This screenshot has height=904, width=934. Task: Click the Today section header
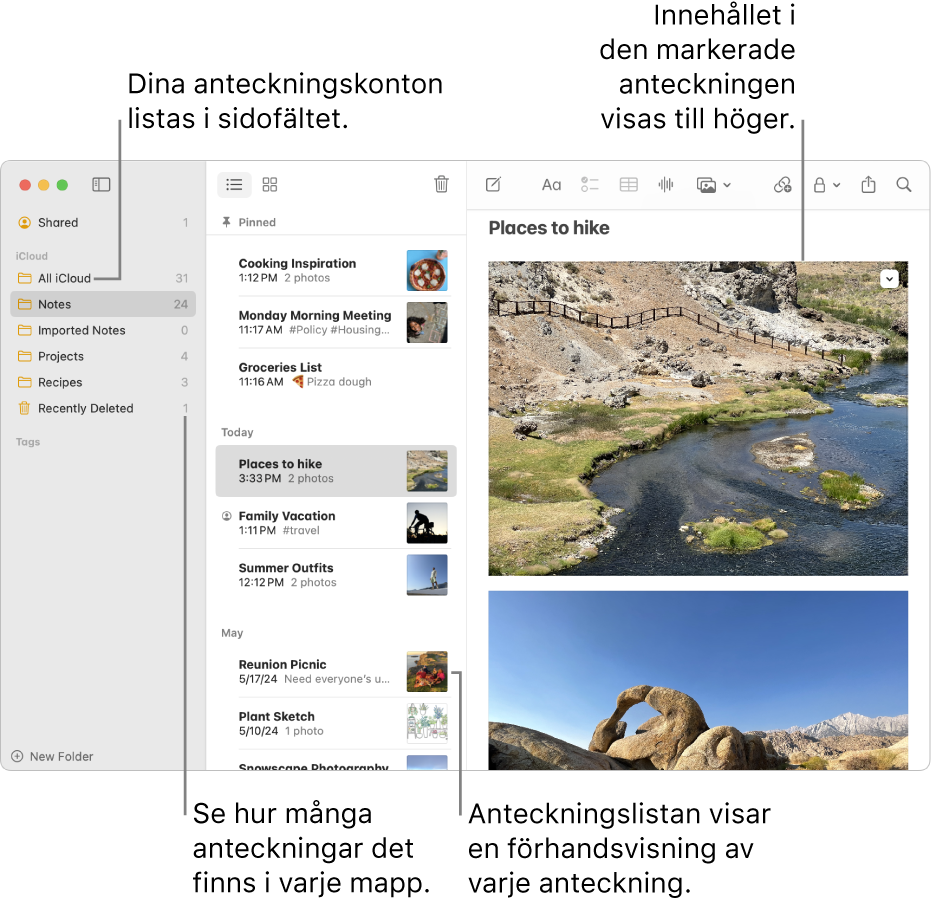pos(237,432)
